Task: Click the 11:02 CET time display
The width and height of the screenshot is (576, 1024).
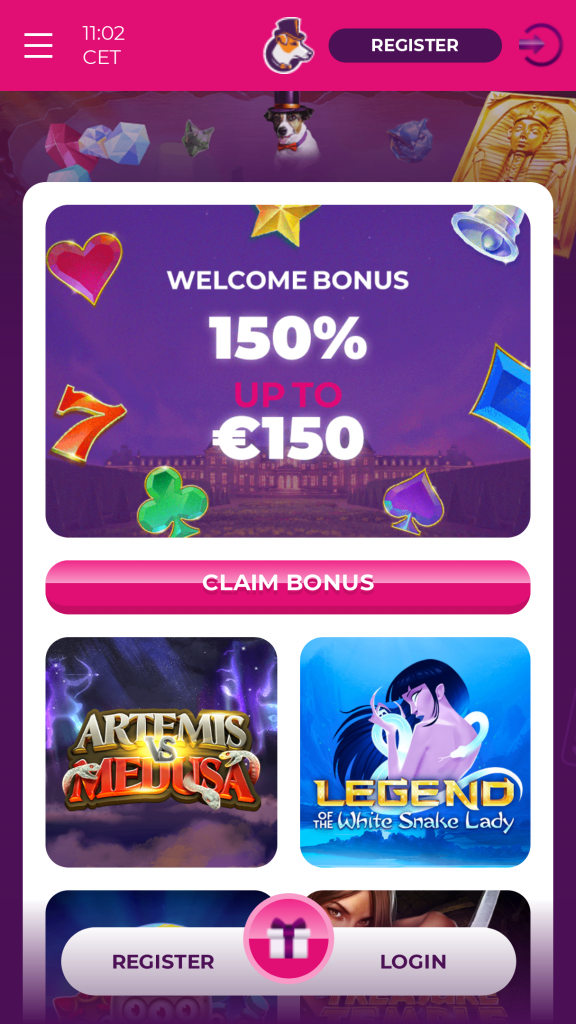Action: (103, 45)
